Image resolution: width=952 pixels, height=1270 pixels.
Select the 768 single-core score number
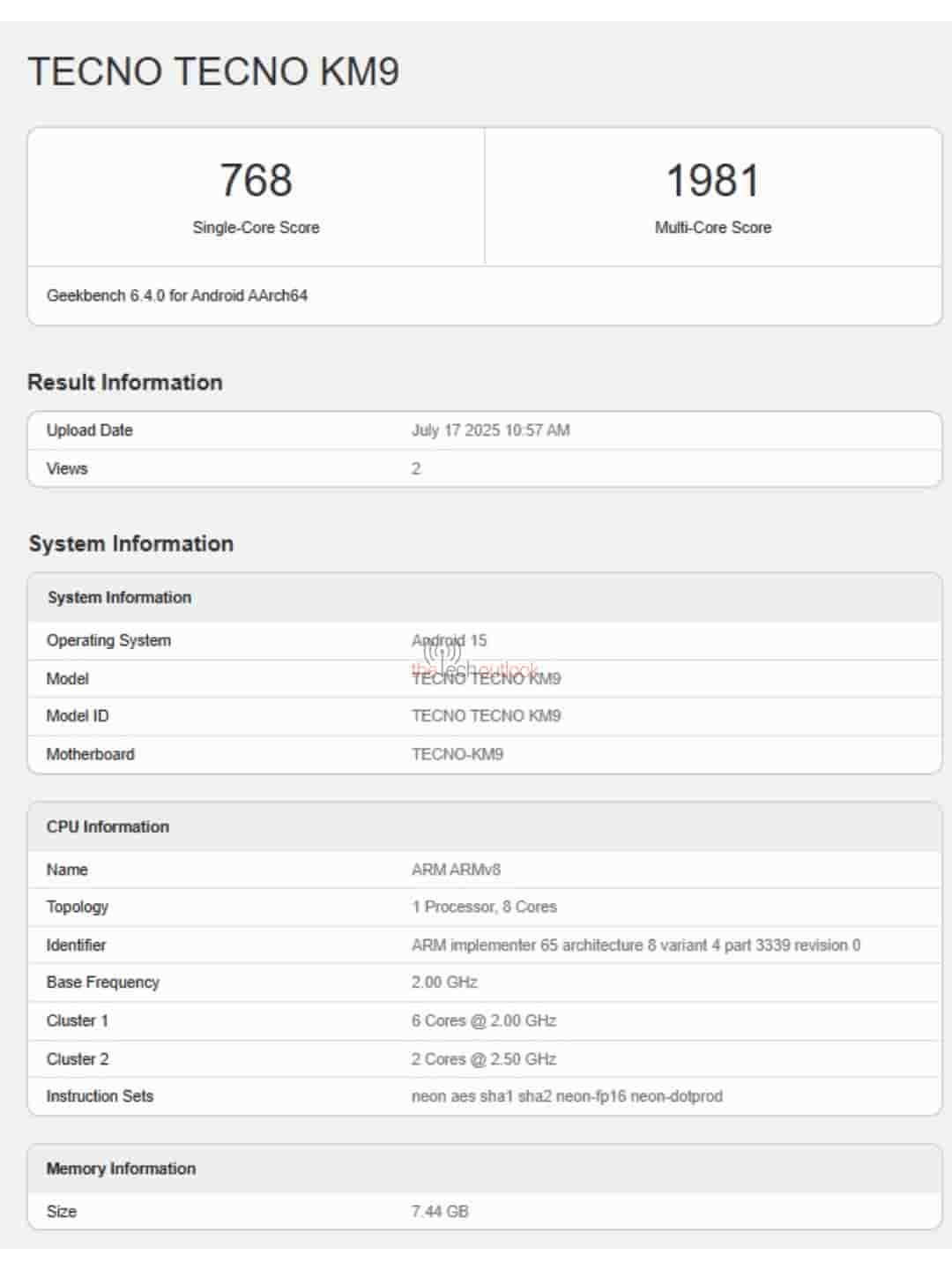click(256, 180)
